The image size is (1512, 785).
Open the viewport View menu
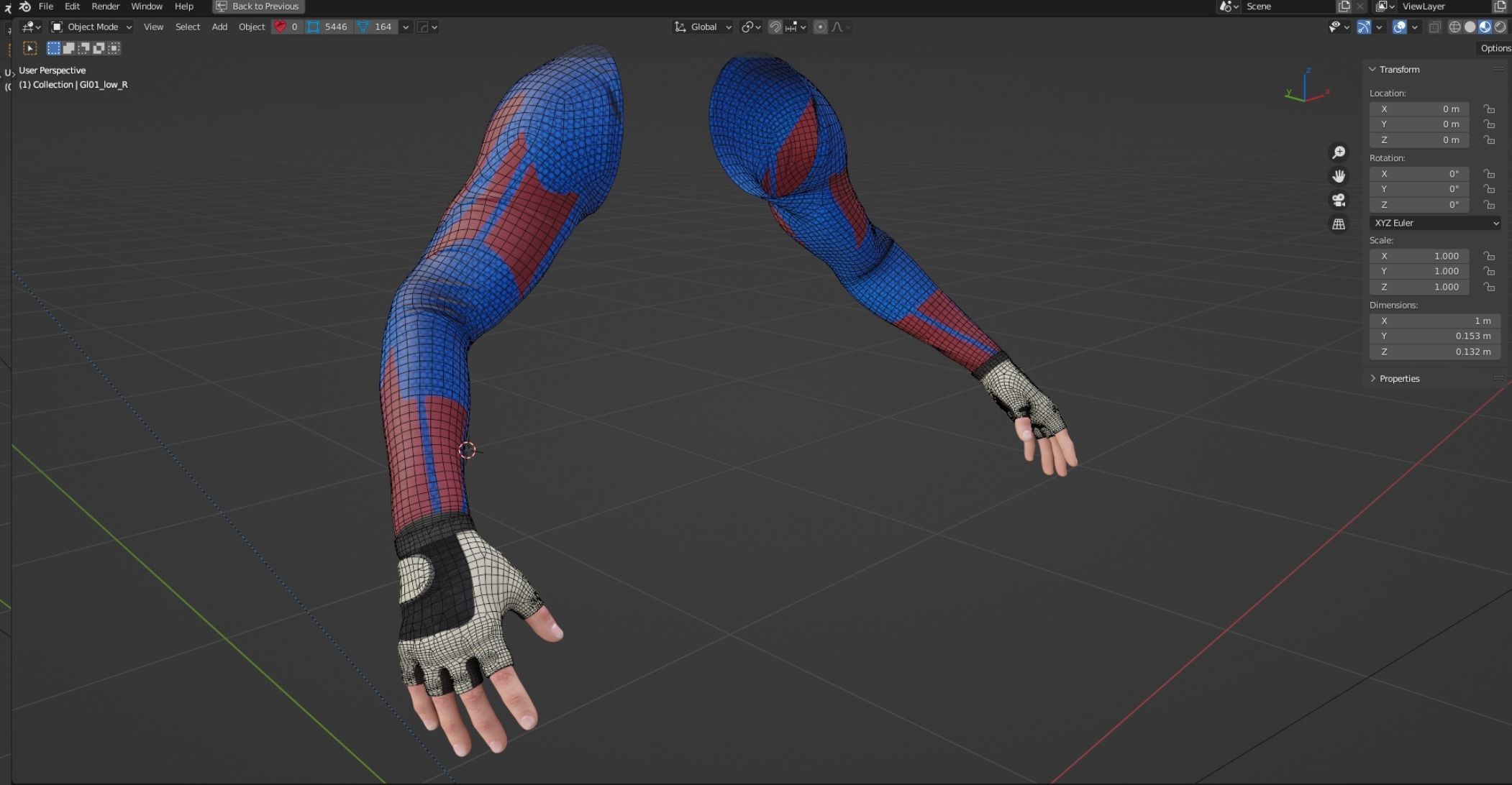coord(153,27)
